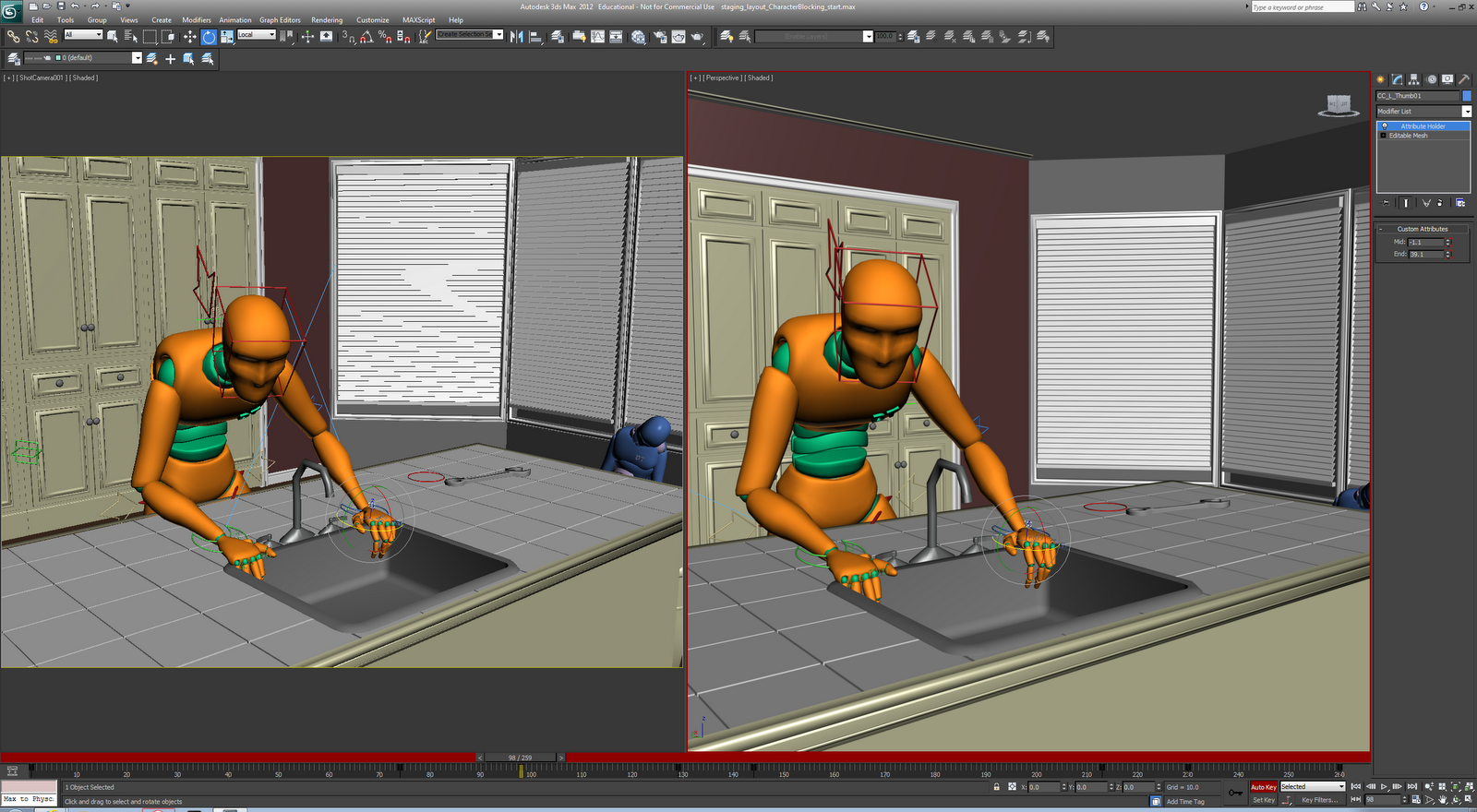The width and height of the screenshot is (1477, 812).
Task: Undo using quick access toolbar arrow
Action: point(75,6)
